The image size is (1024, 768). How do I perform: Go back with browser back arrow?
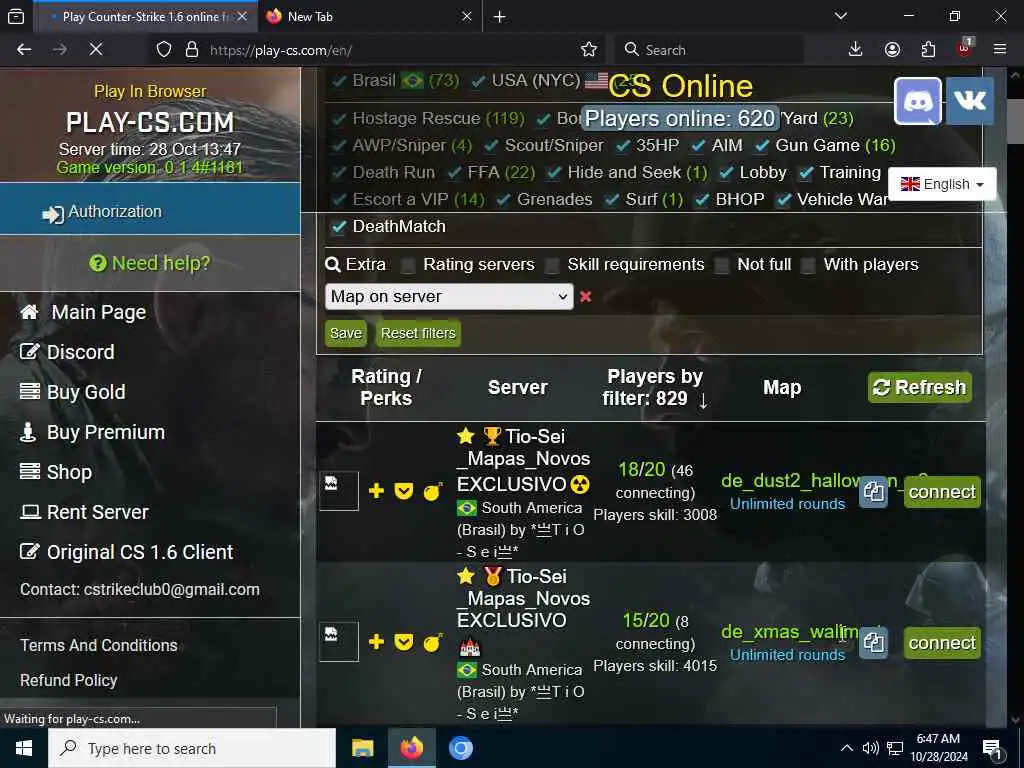(24, 50)
